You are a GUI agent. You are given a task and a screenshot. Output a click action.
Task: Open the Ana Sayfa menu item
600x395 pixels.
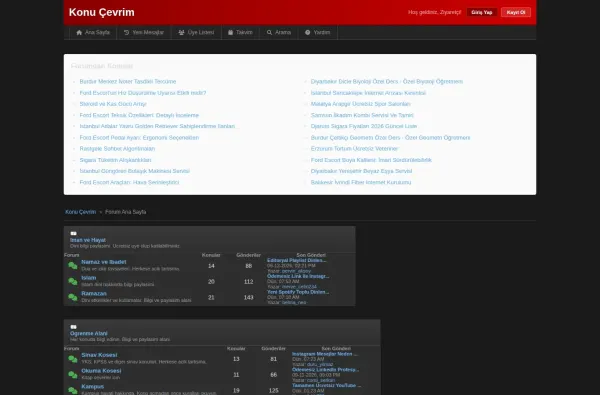[93, 33]
